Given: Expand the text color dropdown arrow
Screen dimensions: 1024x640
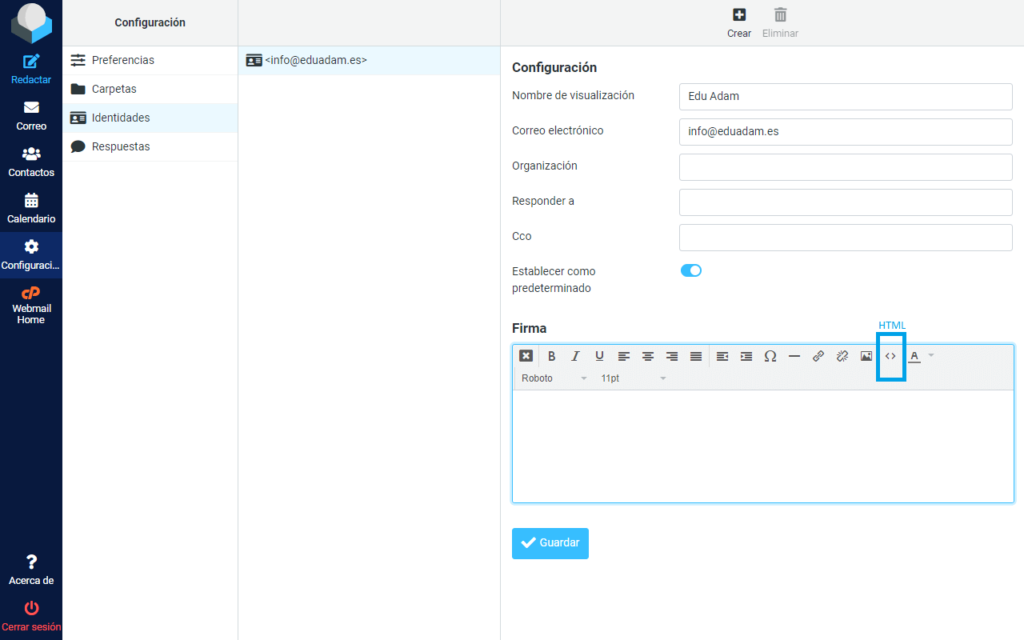Looking at the screenshot, I should (x=931, y=356).
